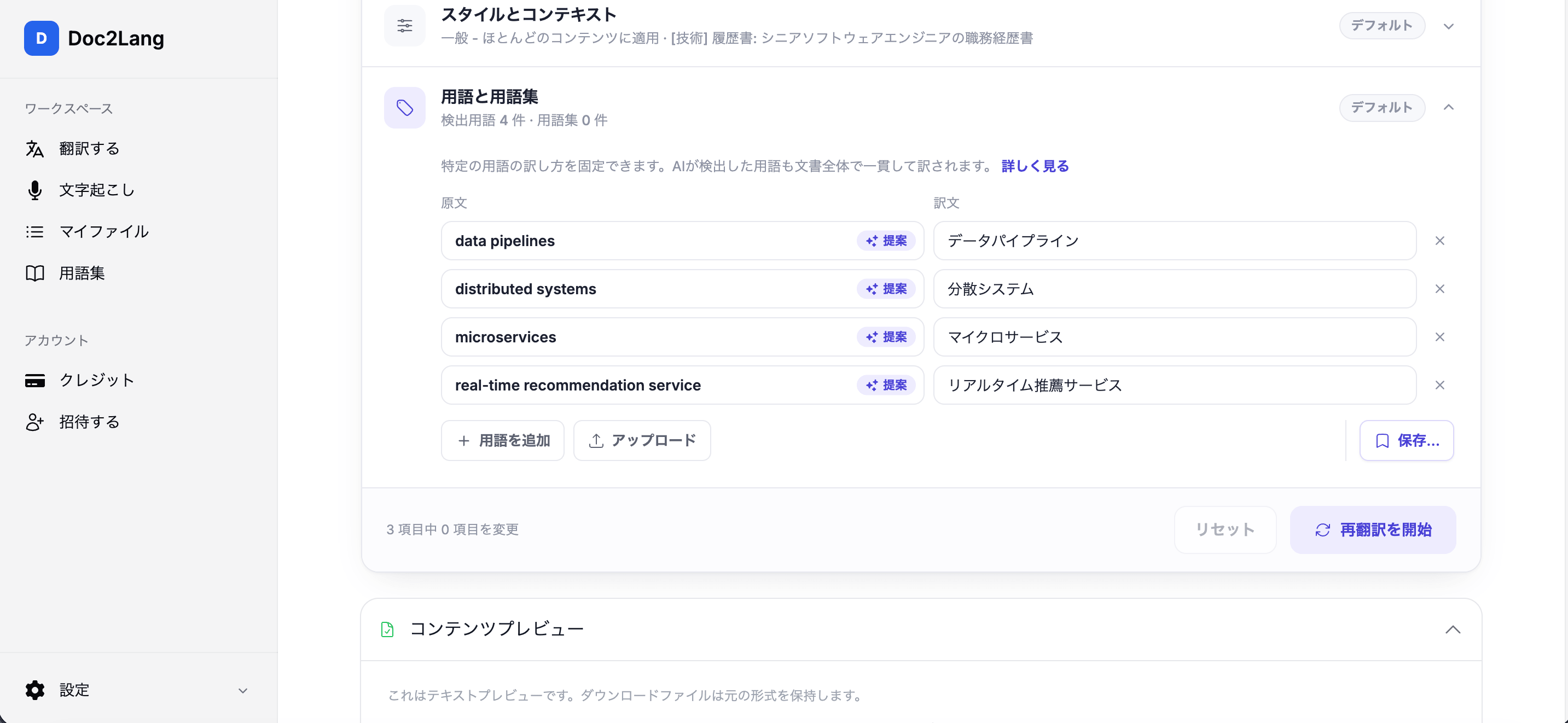Open the 詳しく見る link

coord(1035,166)
